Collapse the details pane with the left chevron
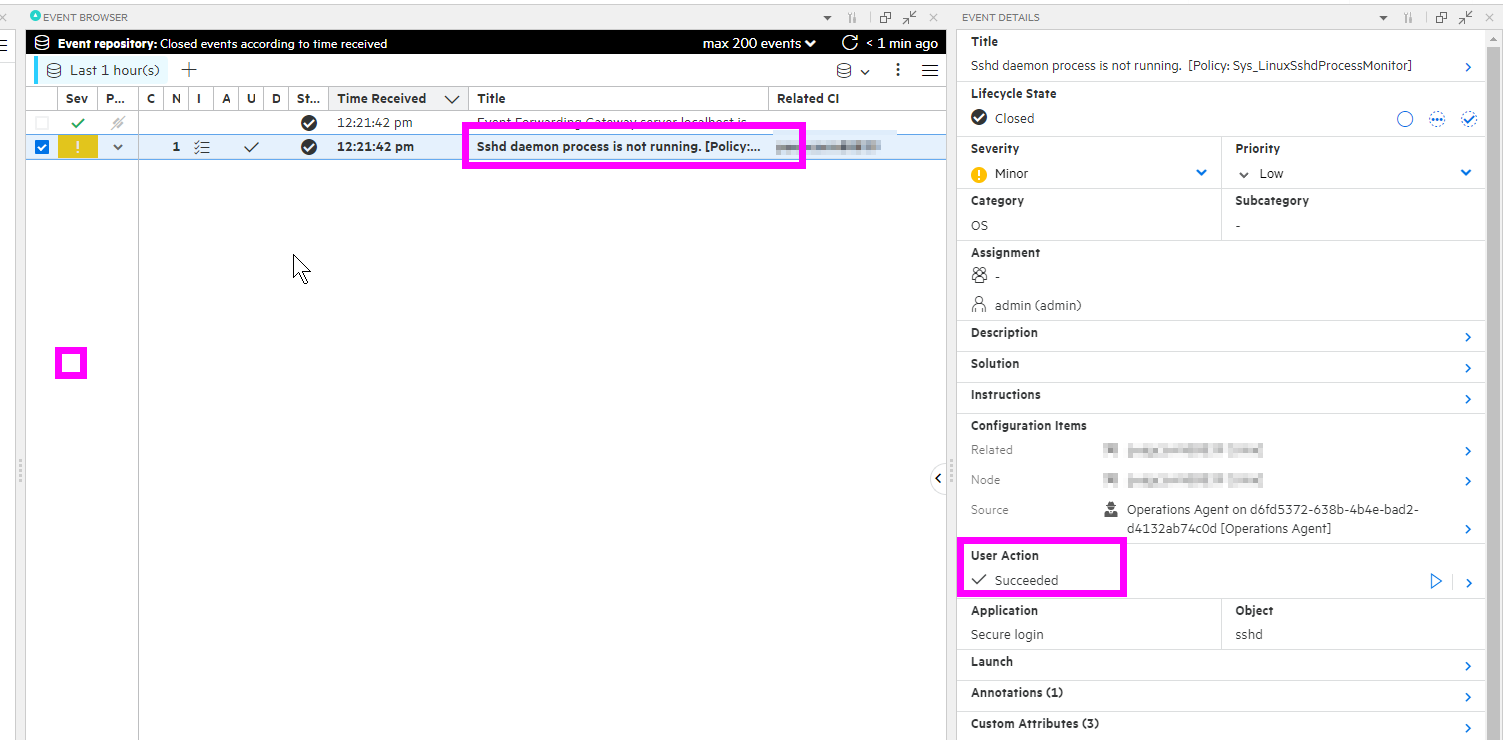Viewport: 1503px width, 740px height. [x=938, y=478]
